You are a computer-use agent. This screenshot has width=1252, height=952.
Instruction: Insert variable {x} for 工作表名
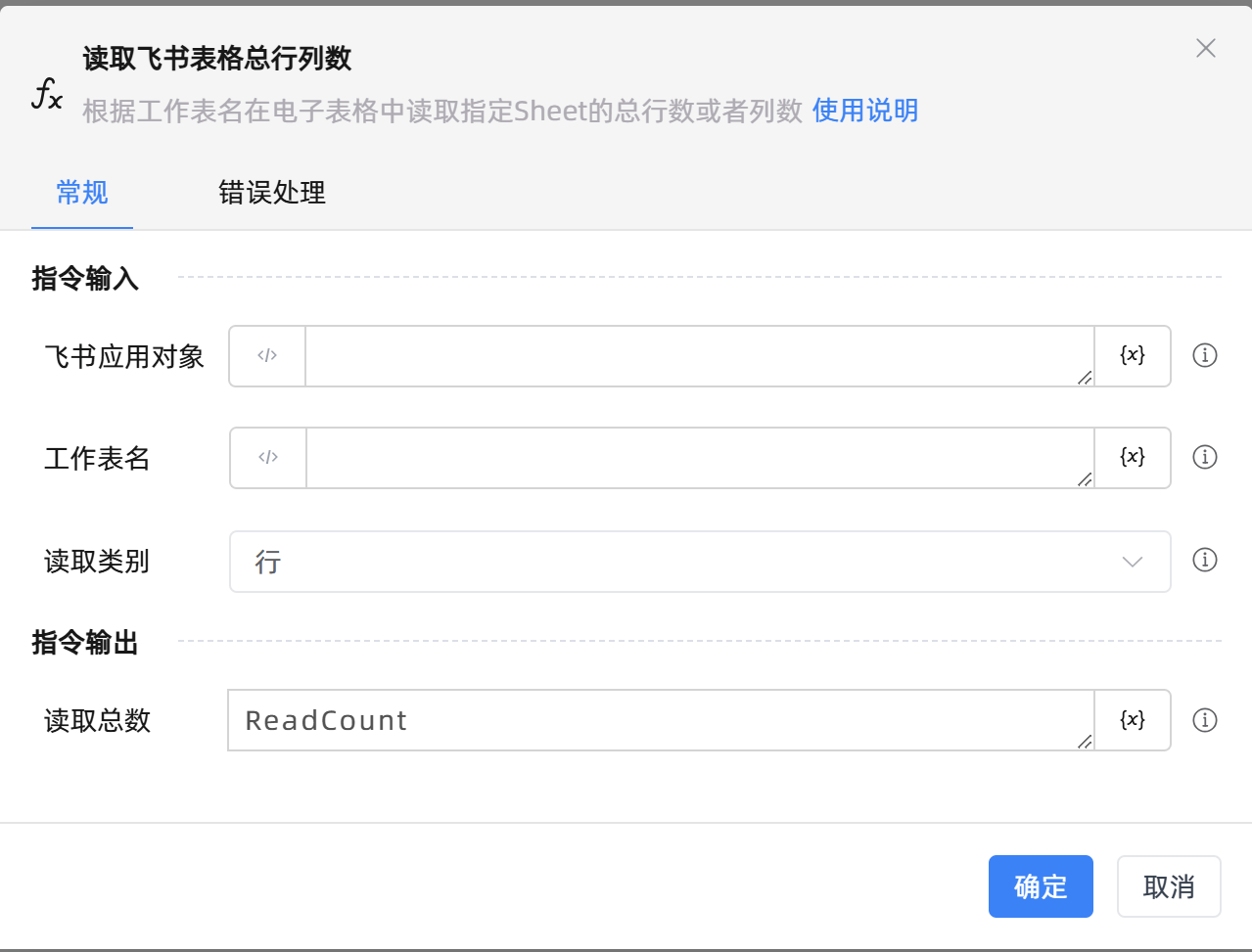click(x=1133, y=458)
